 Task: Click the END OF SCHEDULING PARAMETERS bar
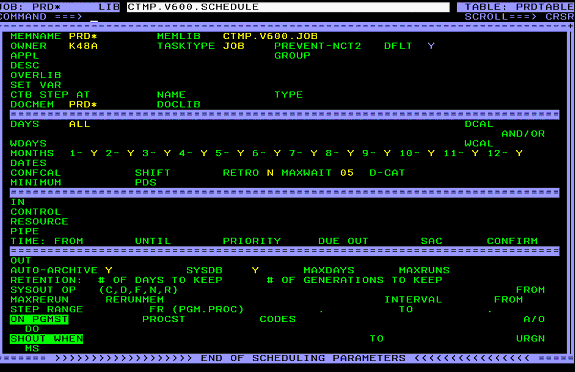(288, 358)
